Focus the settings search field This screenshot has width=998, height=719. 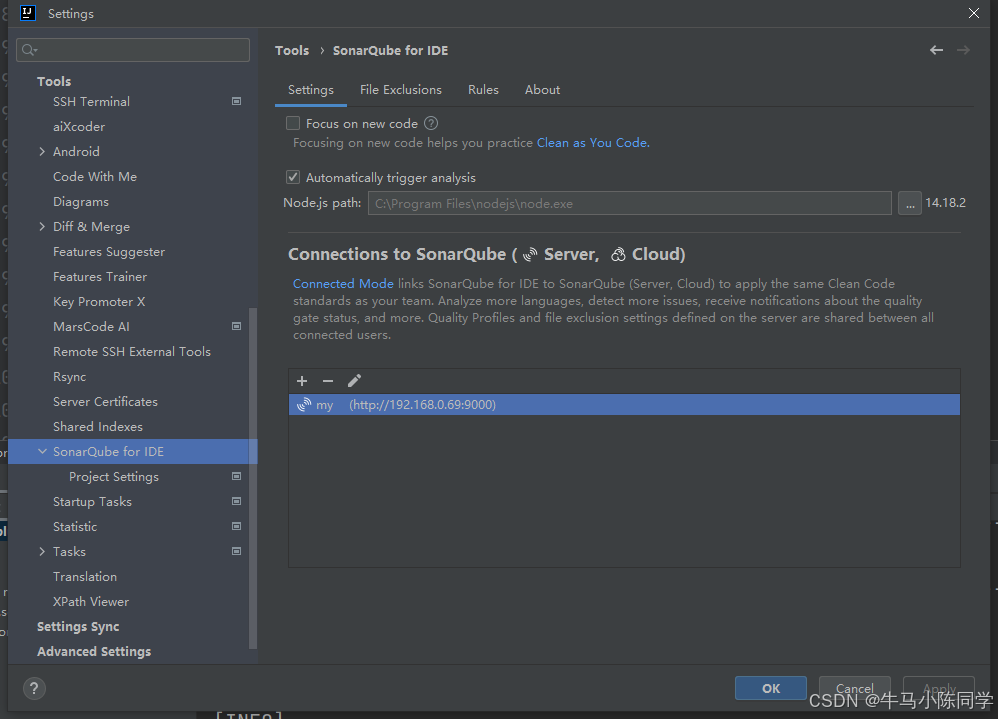tap(133, 50)
